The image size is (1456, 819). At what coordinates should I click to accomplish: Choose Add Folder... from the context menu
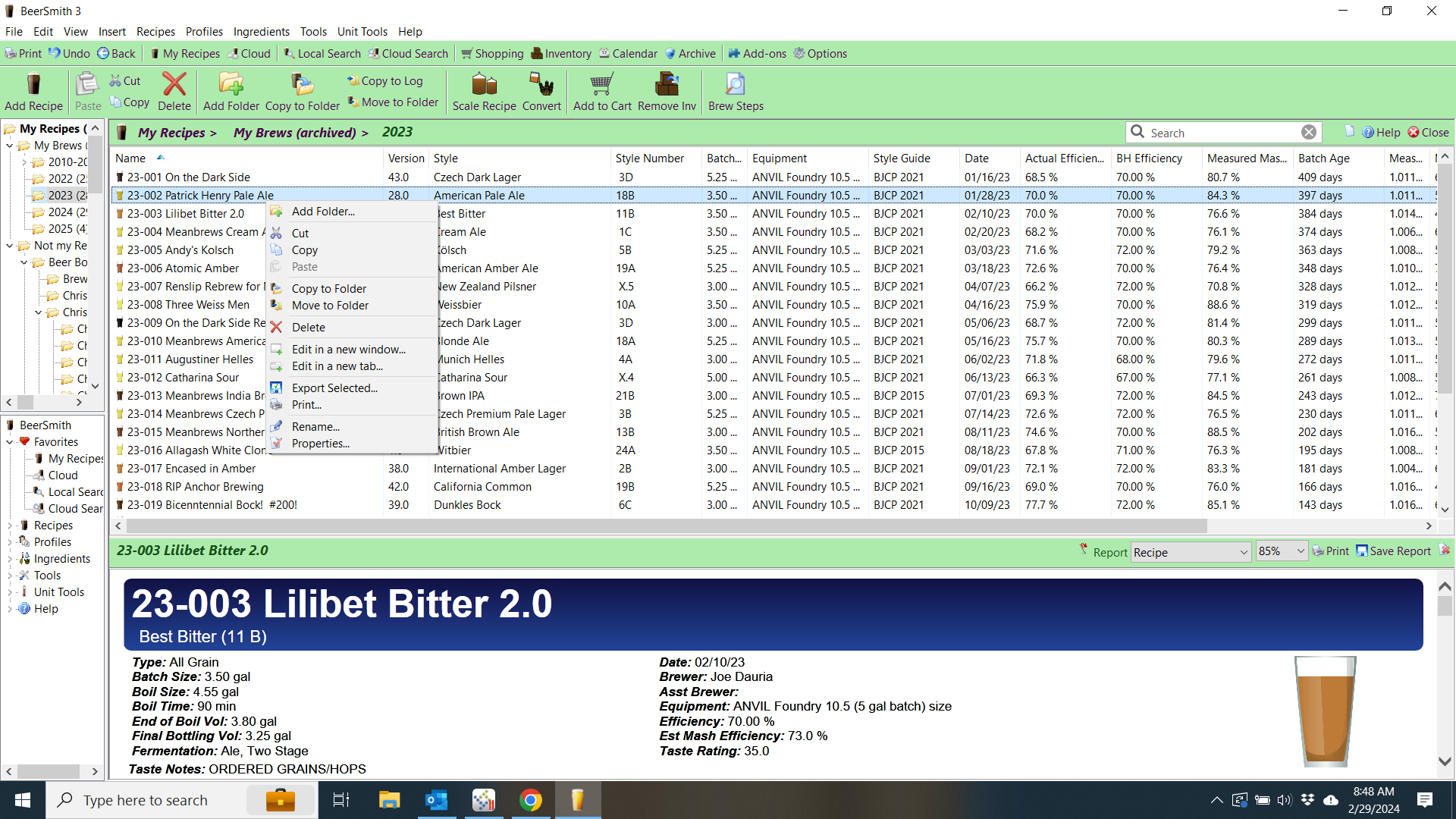pos(323,212)
